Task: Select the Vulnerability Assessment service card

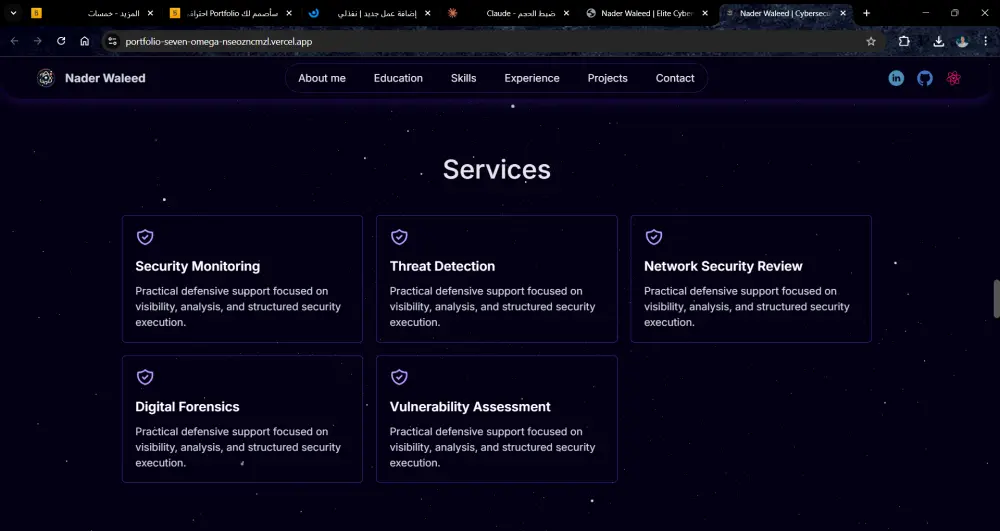Action: (x=496, y=419)
